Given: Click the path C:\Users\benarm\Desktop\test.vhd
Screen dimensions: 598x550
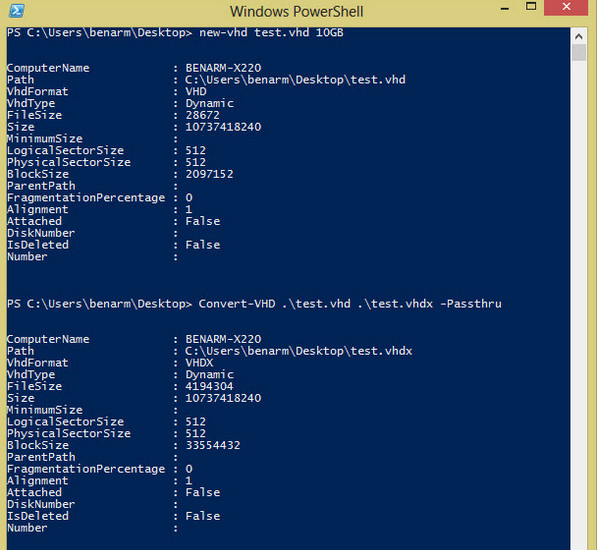Looking at the screenshot, I should pos(295,80).
